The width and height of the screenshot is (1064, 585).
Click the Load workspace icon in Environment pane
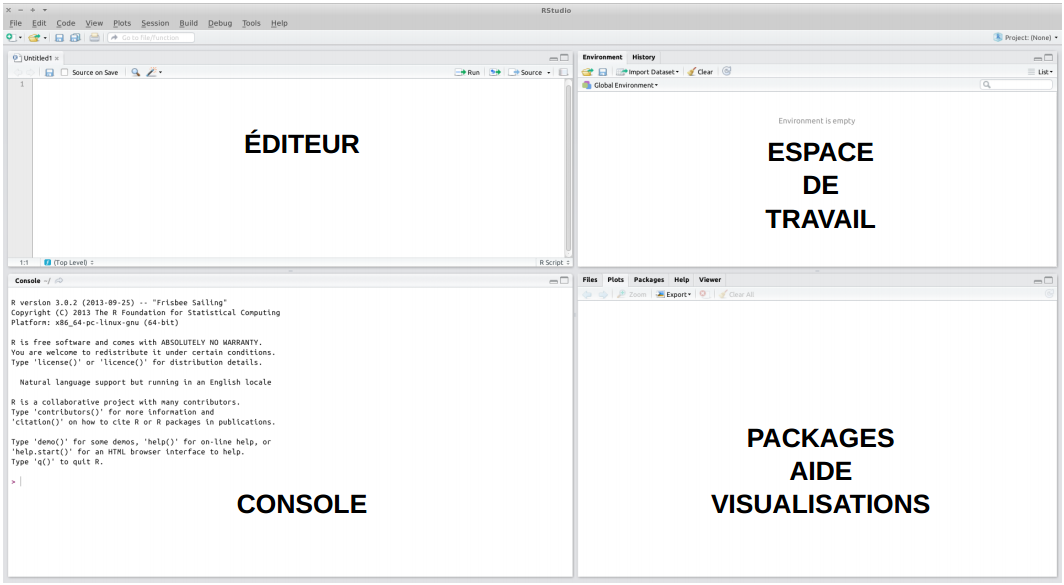tap(588, 72)
